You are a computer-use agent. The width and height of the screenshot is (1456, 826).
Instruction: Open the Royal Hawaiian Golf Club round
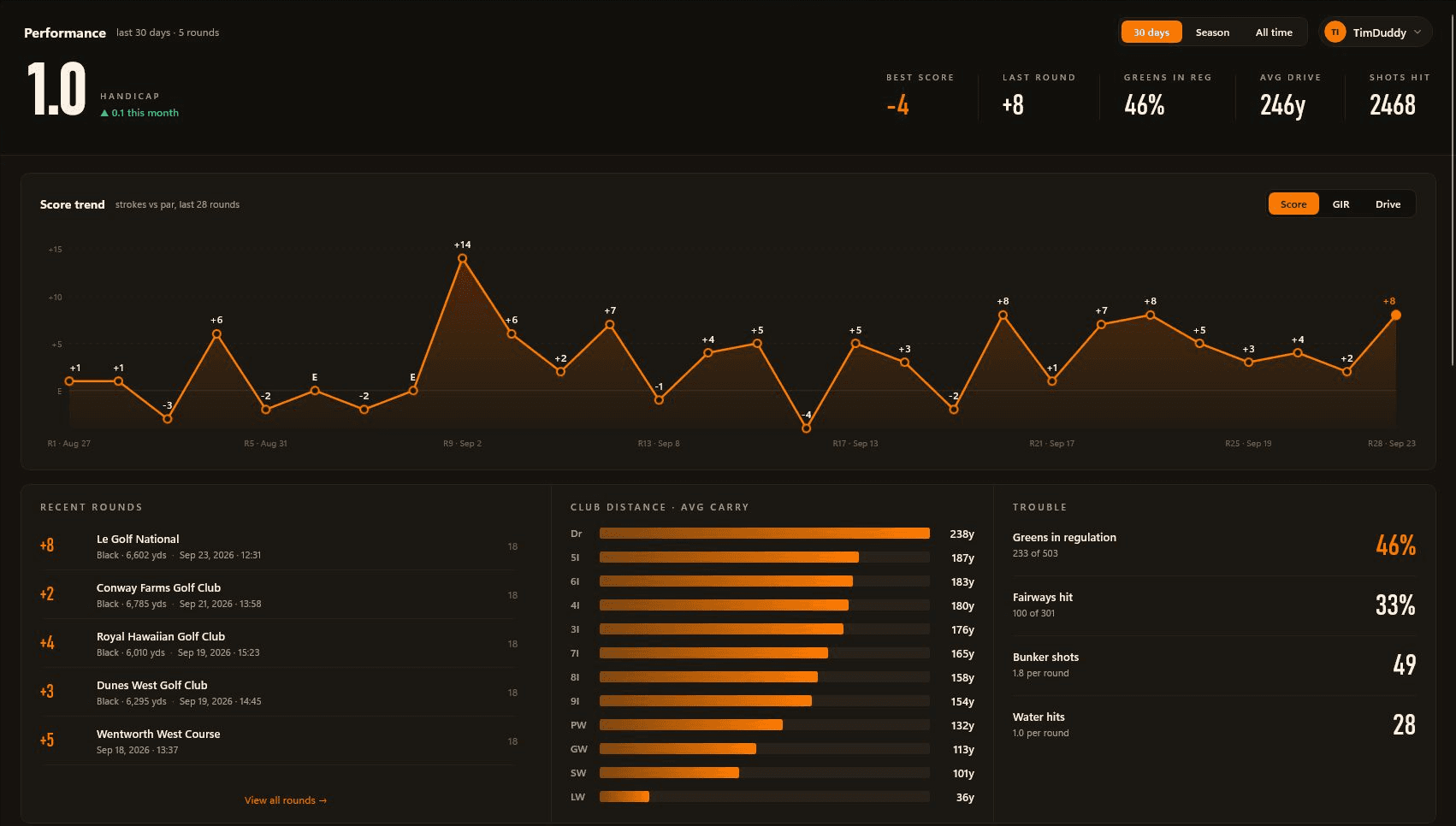click(x=279, y=644)
